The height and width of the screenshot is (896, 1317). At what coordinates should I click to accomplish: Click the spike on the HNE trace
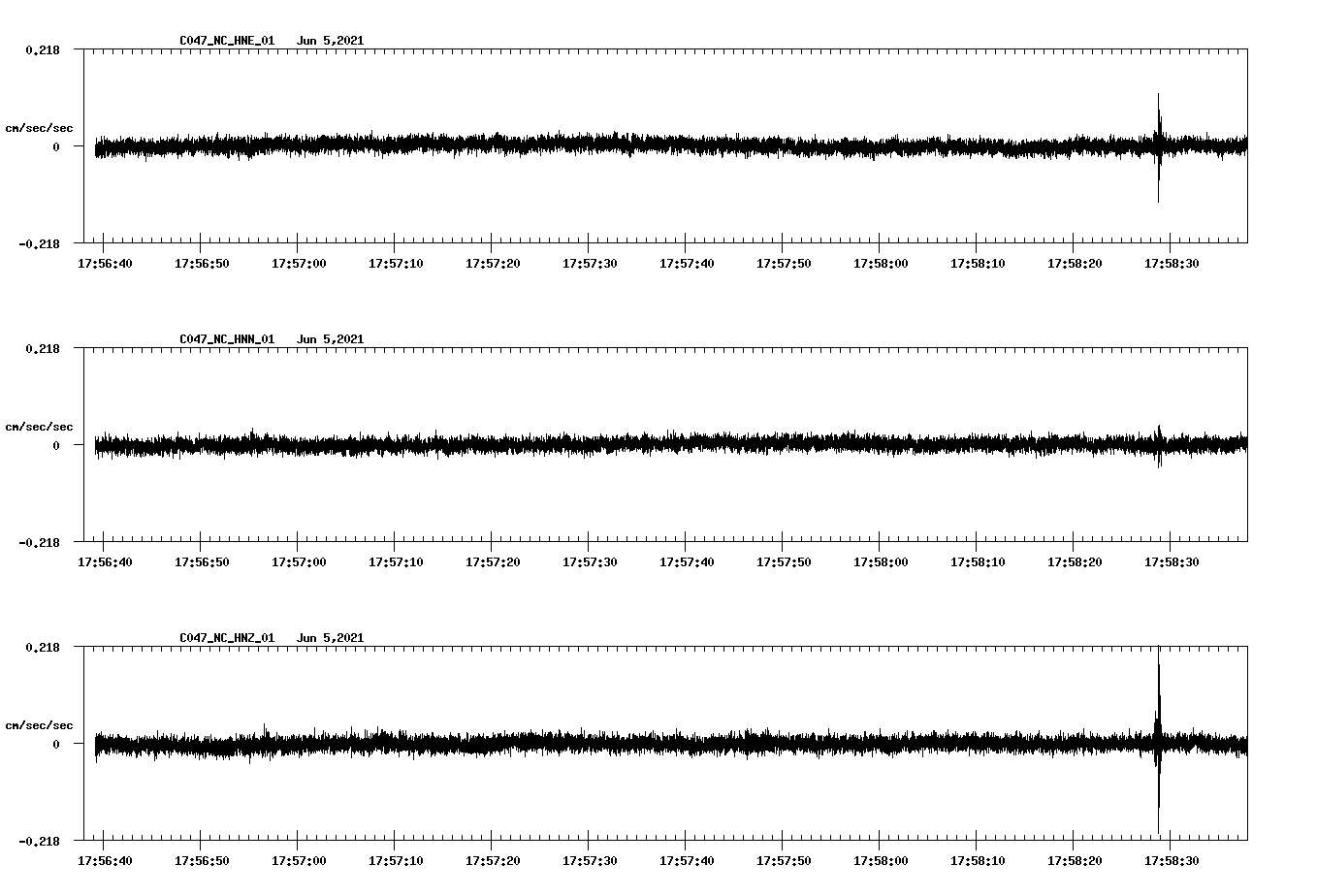tap(1159, 147)
